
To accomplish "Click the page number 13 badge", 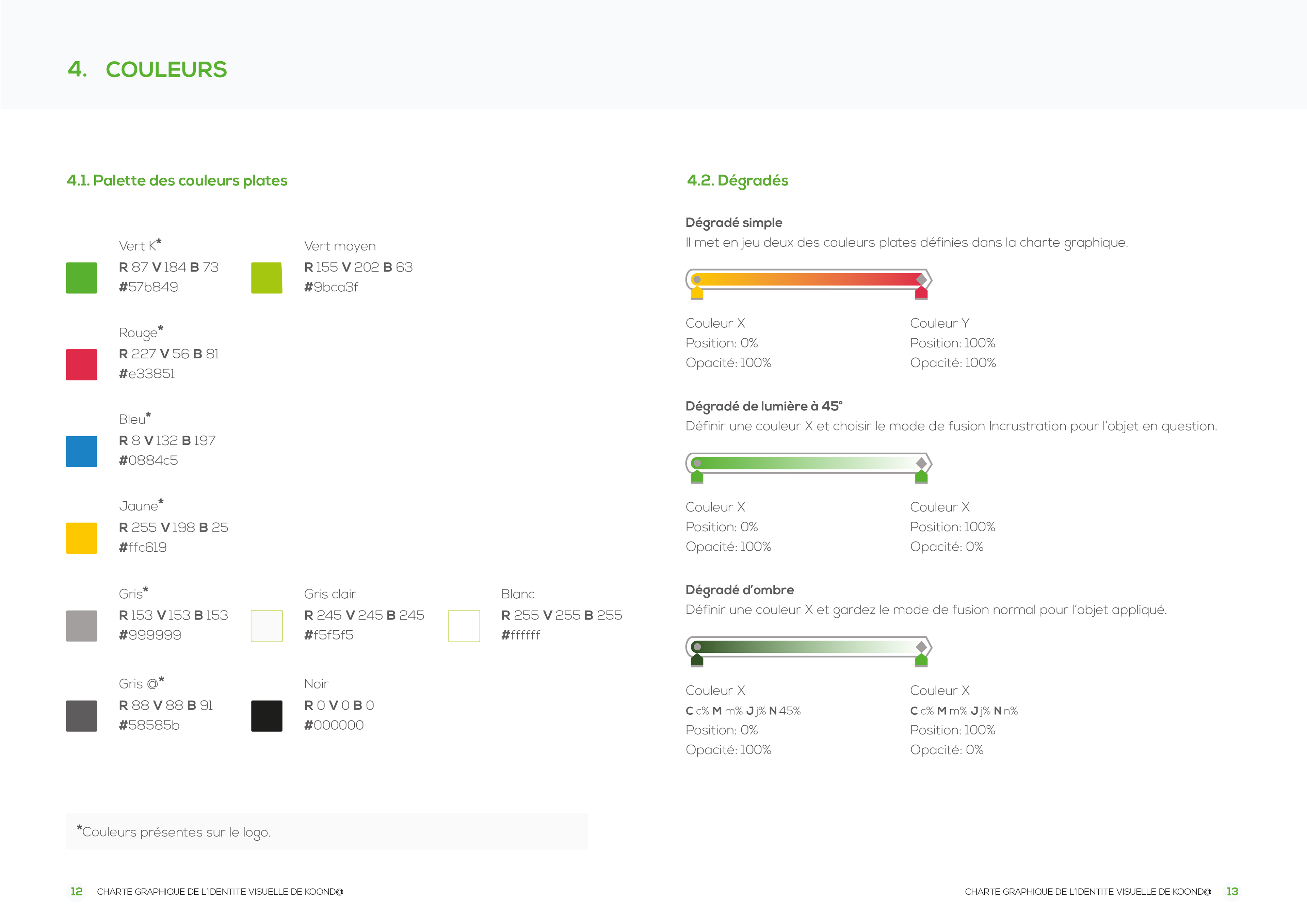I will [x=1232, y=892].
